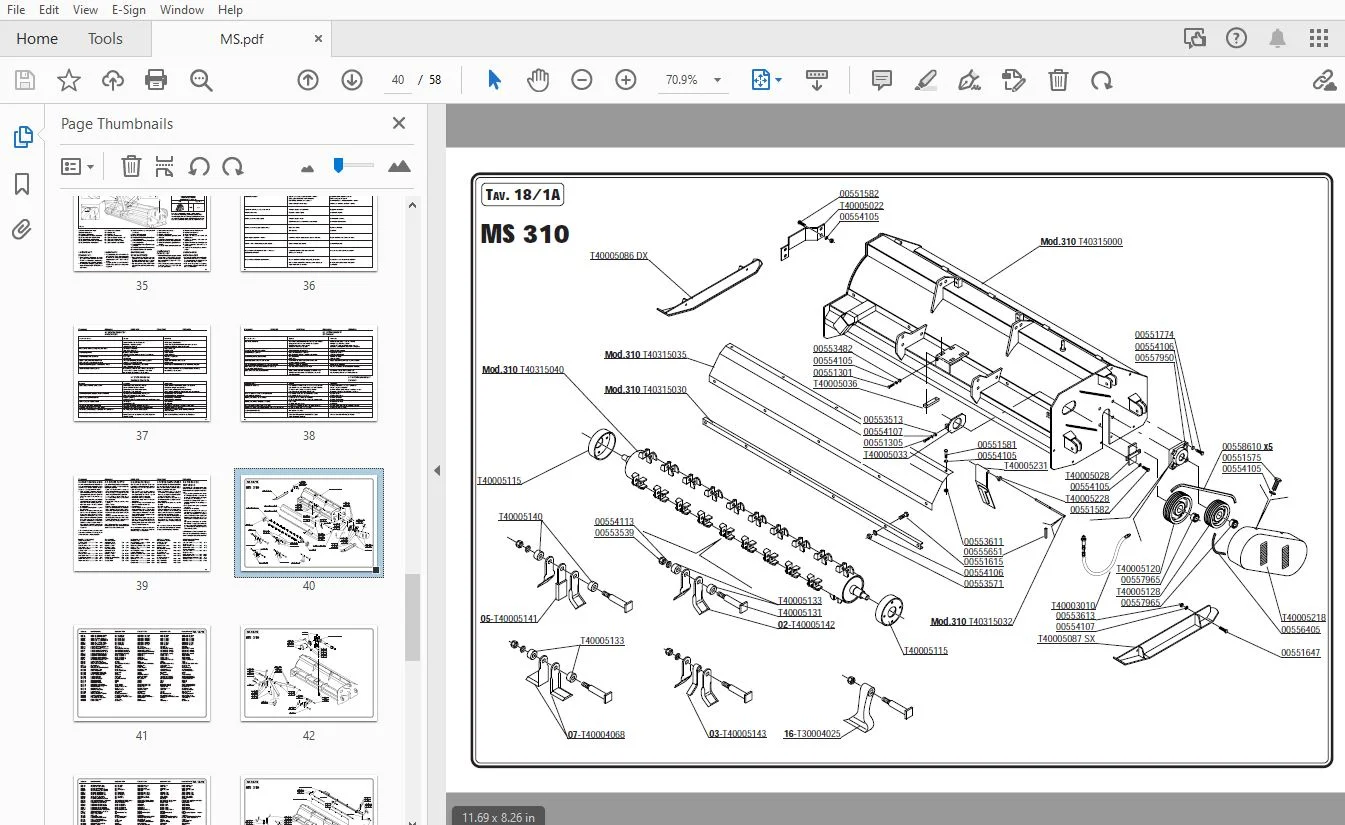Close the MS.pdf tab
The width and height of the screenshot is (1345, 825).
pyautogui.click(x=319, y=39)
